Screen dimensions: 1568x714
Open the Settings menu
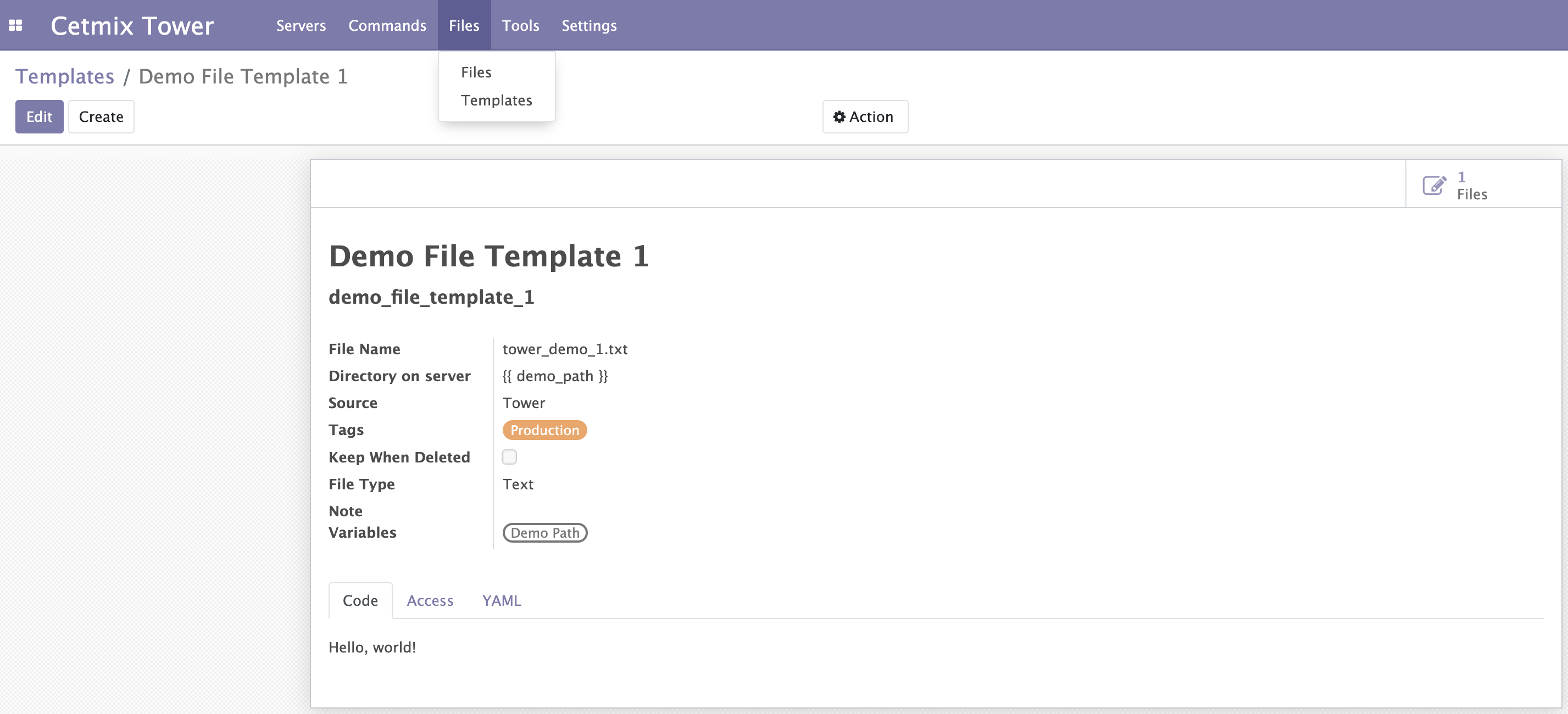(x=588, y=26)
